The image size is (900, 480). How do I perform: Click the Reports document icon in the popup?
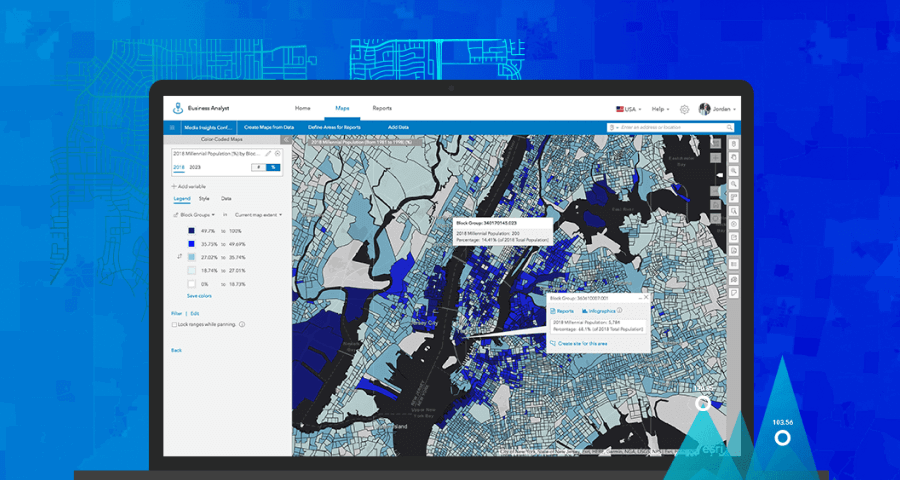tap(553, 311)
